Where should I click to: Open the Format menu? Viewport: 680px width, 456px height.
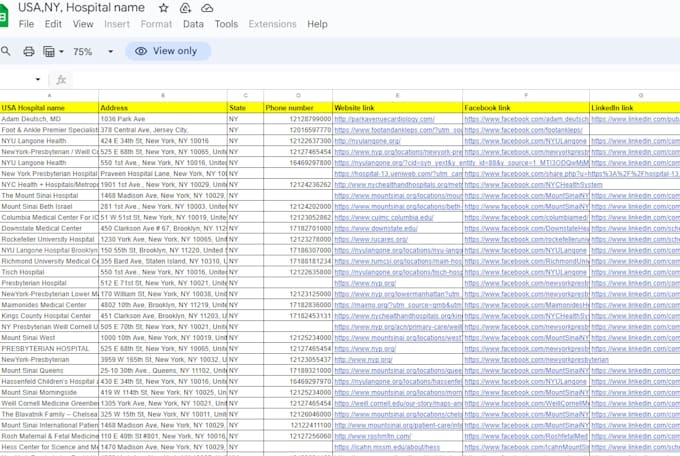point(156,24)
